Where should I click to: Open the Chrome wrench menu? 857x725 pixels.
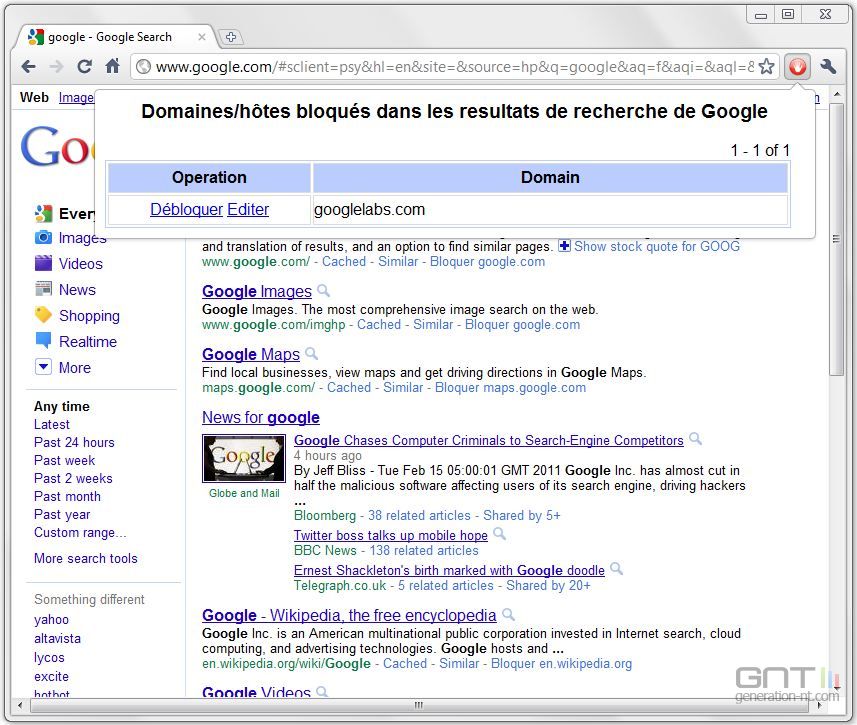[x=829, y=67]
